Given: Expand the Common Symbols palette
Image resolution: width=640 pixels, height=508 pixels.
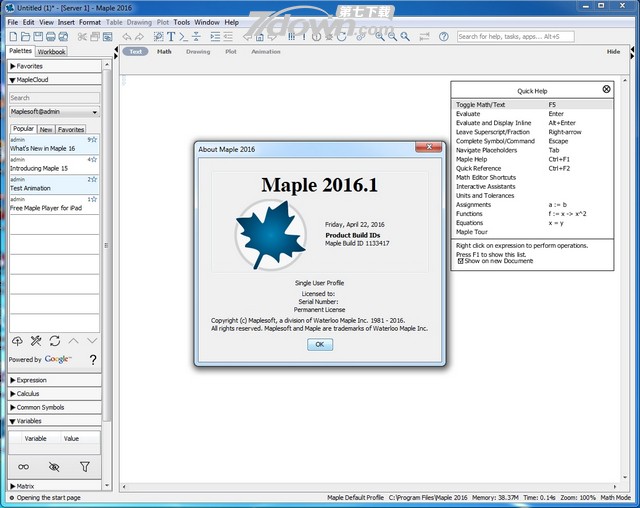Looking at the screenshot, I should point(40,407).
